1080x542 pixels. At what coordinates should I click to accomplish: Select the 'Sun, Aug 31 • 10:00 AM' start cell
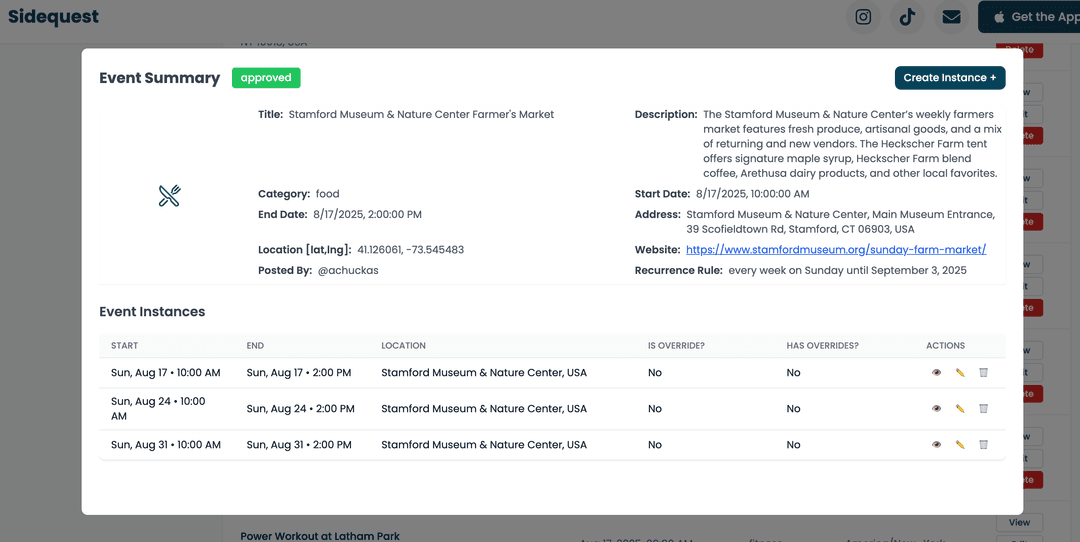166,444
